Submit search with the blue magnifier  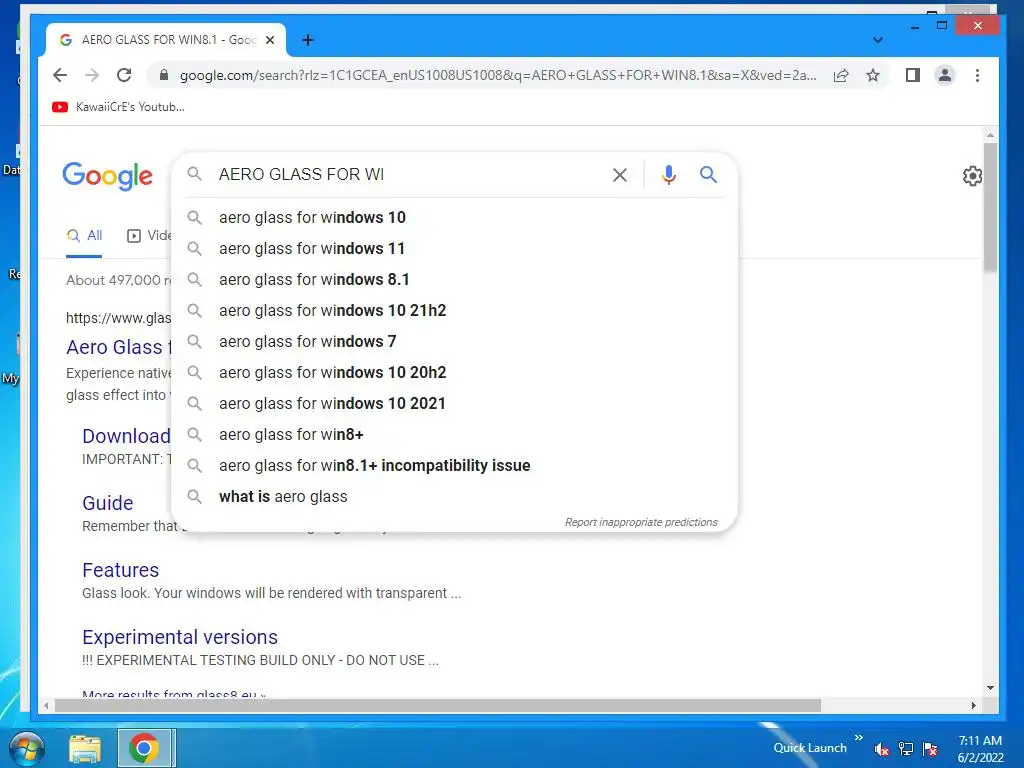coord(709,174)
